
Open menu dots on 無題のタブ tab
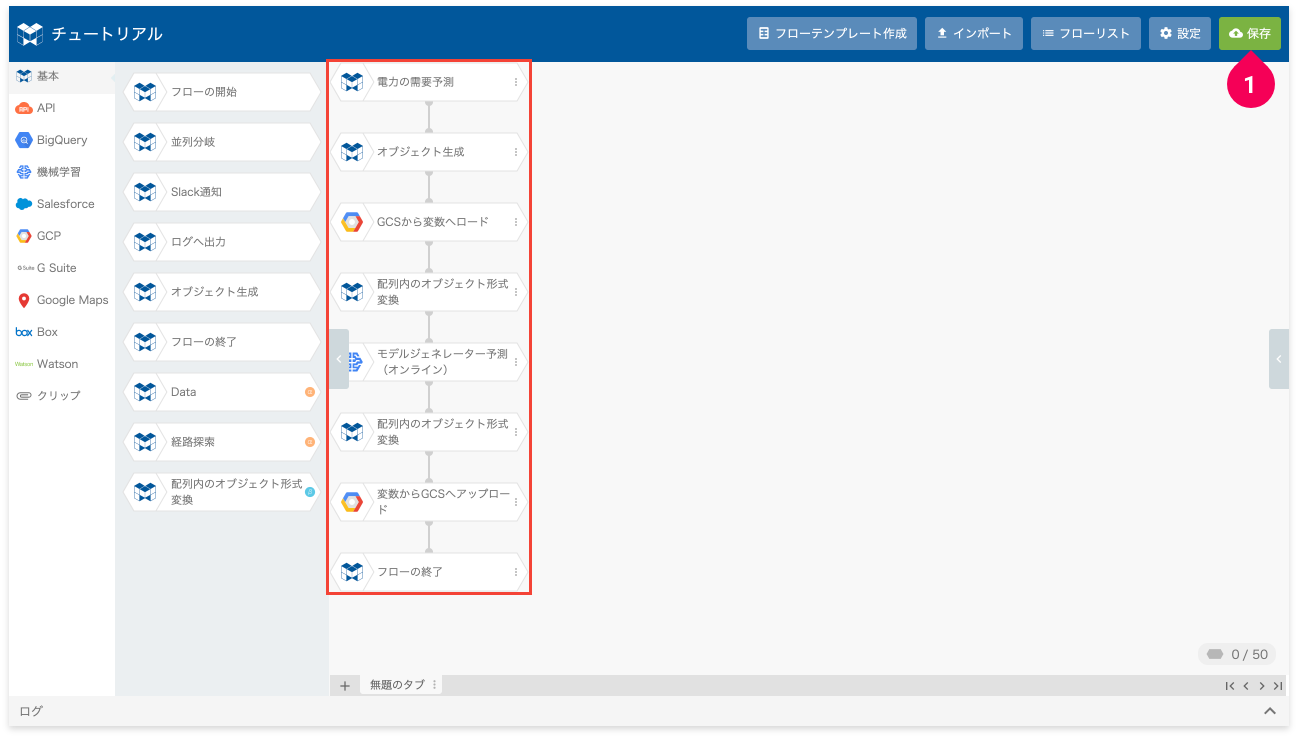point(434,685)
